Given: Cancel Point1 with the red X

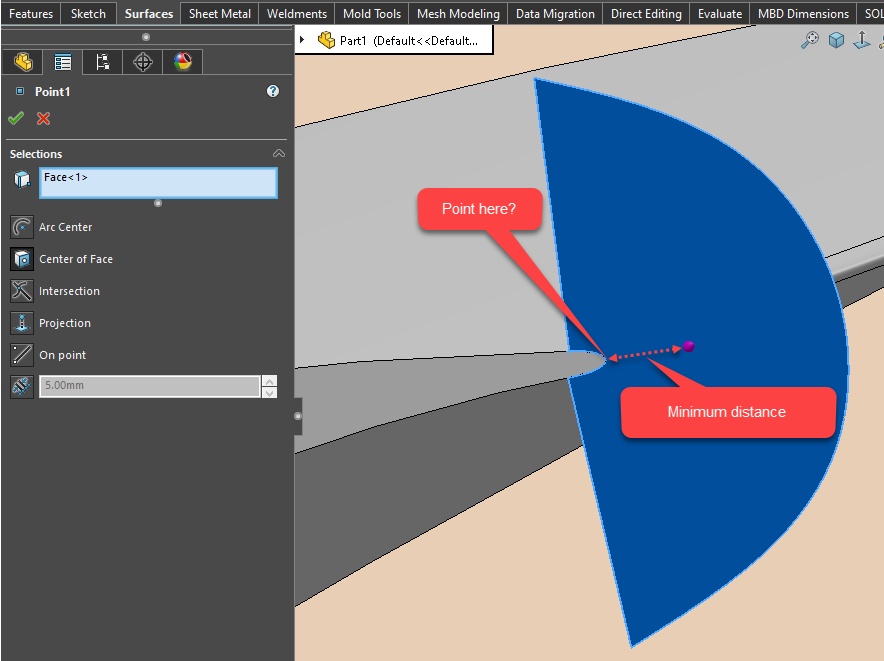Looking at the screenshot, I should [43, 118].
